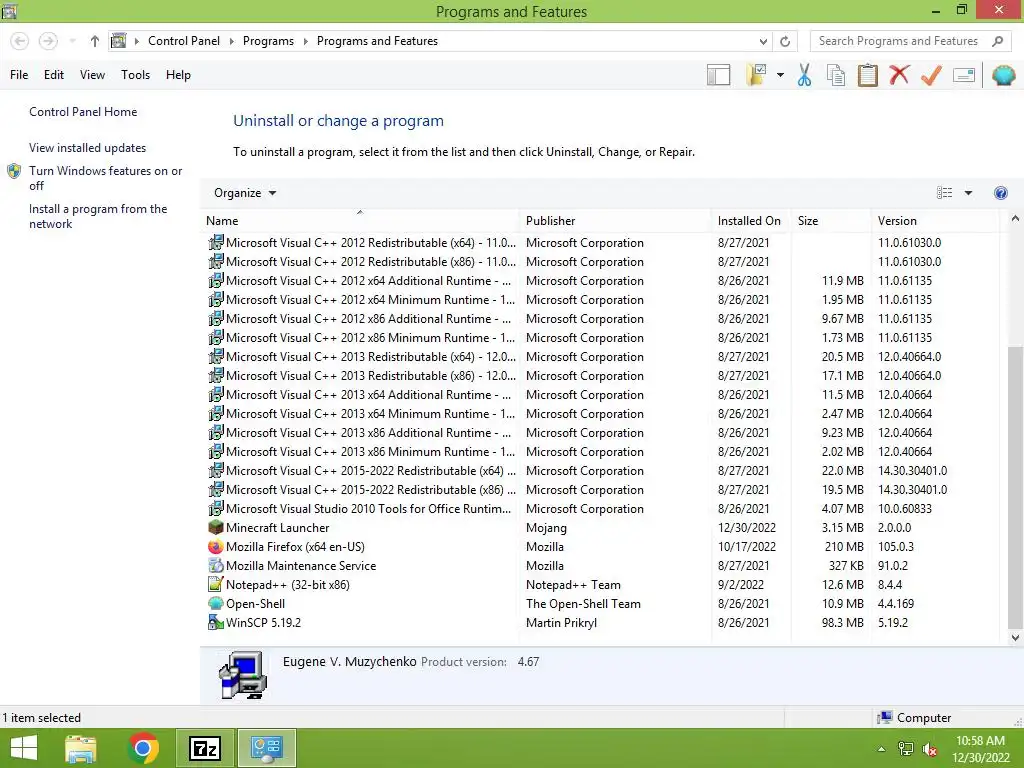The image size is (1024, 768).
Task: Open the Windows Start button
Action: 24,748
